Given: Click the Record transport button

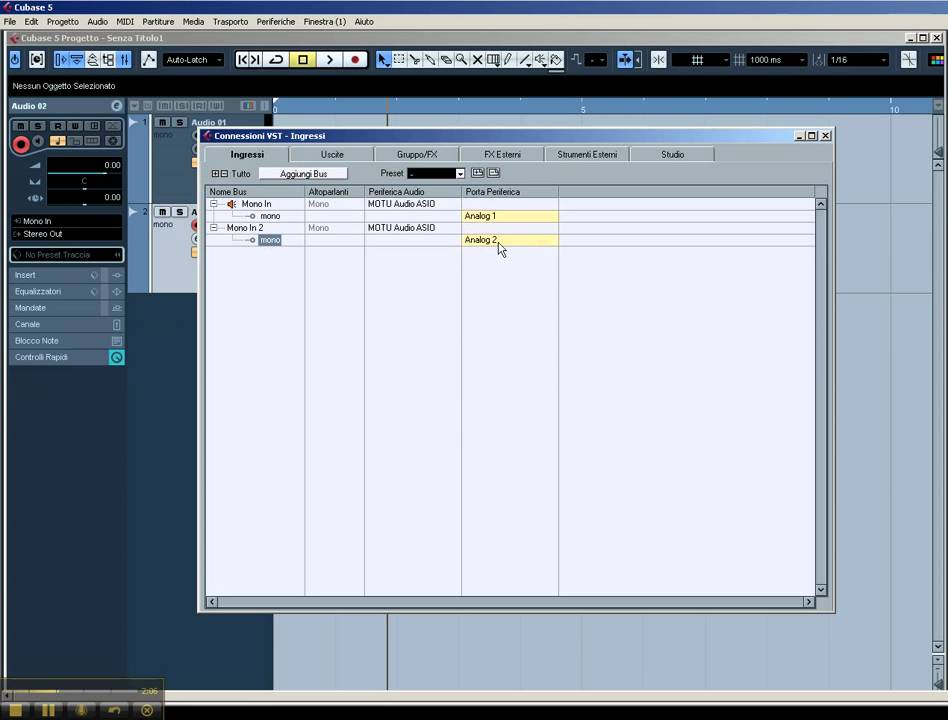Looking at the screenshot, I should coord(355,59).
